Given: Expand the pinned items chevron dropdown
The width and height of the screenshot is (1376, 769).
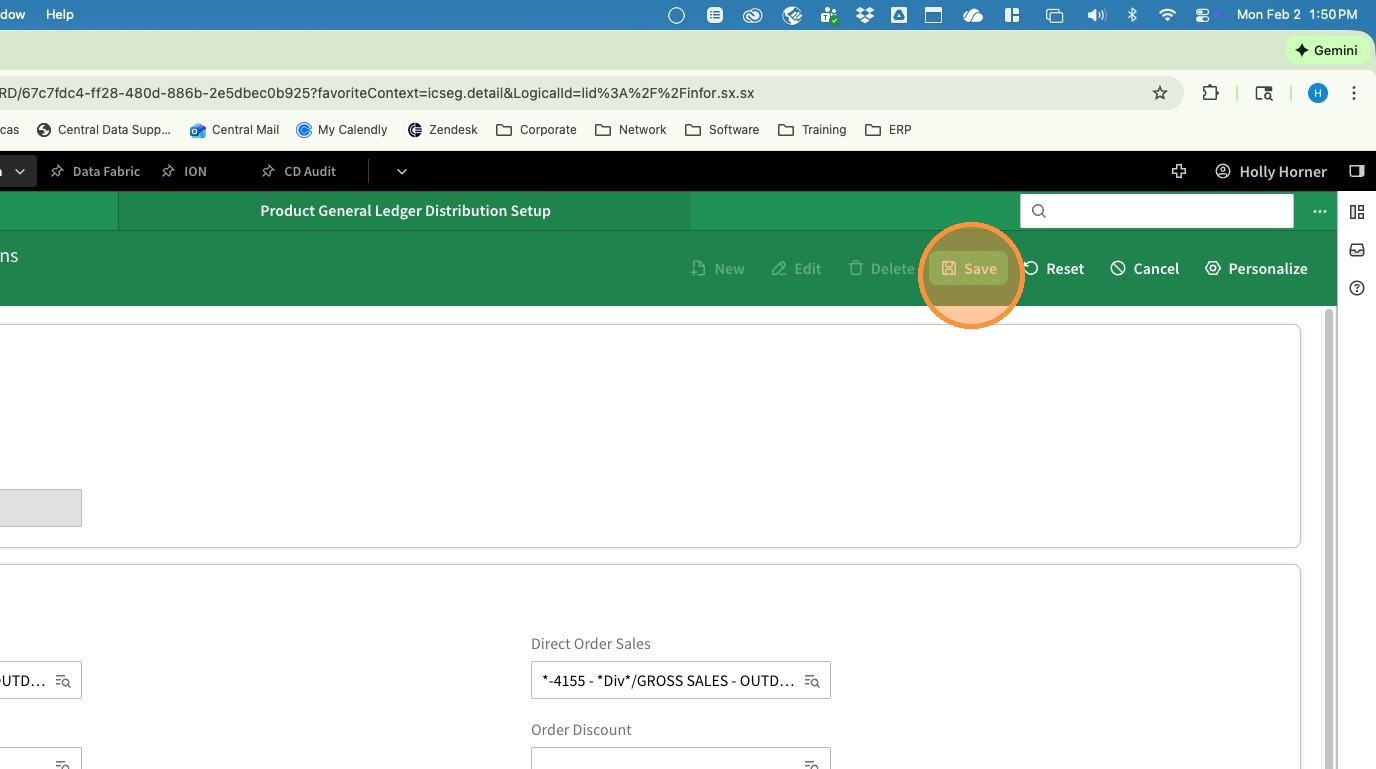Looking at the screenshot, I should coord(401,171).
